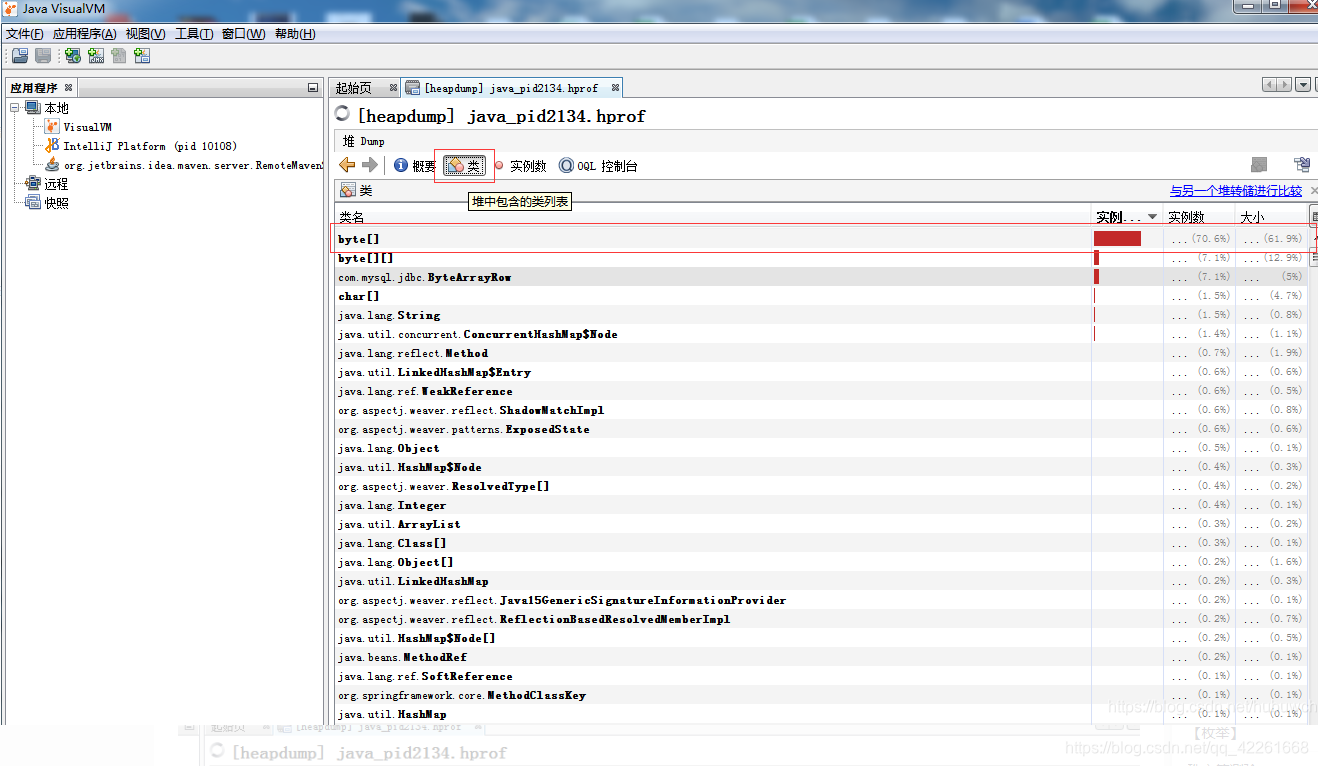Open the OQL 控制台 console
The width and height of the screenshot is (1318, 766).
coord(598,166)
